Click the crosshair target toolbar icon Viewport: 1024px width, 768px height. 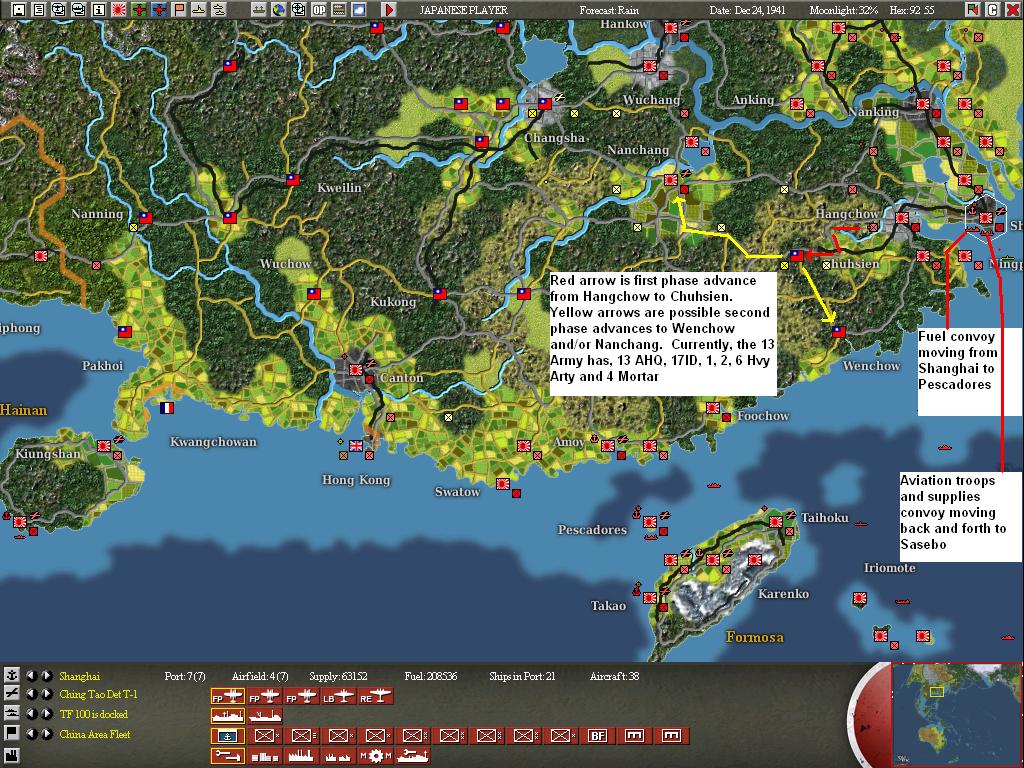coord(298,10)
